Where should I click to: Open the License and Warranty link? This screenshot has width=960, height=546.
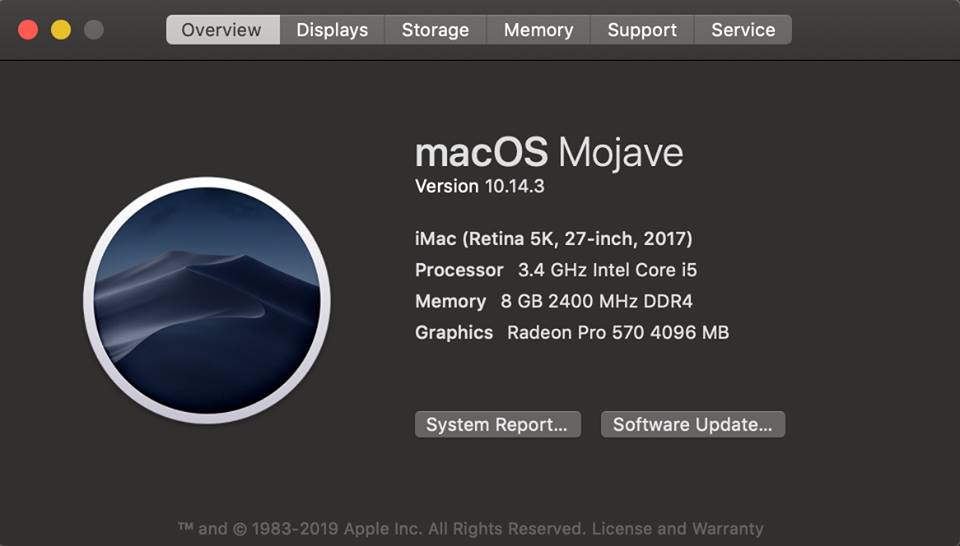[x=678, y=528]
